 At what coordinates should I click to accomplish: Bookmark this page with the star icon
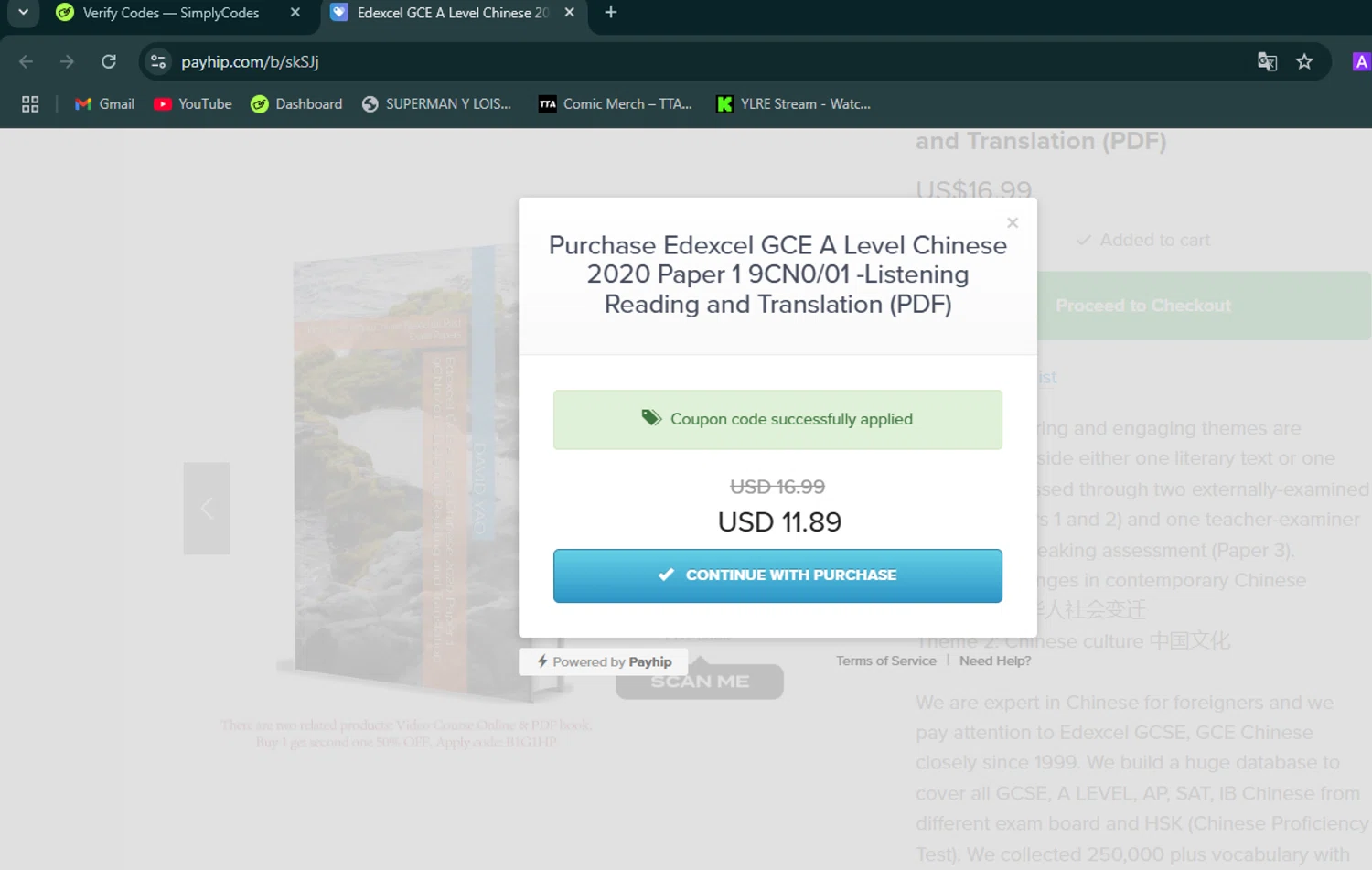tap(1304, 61)
